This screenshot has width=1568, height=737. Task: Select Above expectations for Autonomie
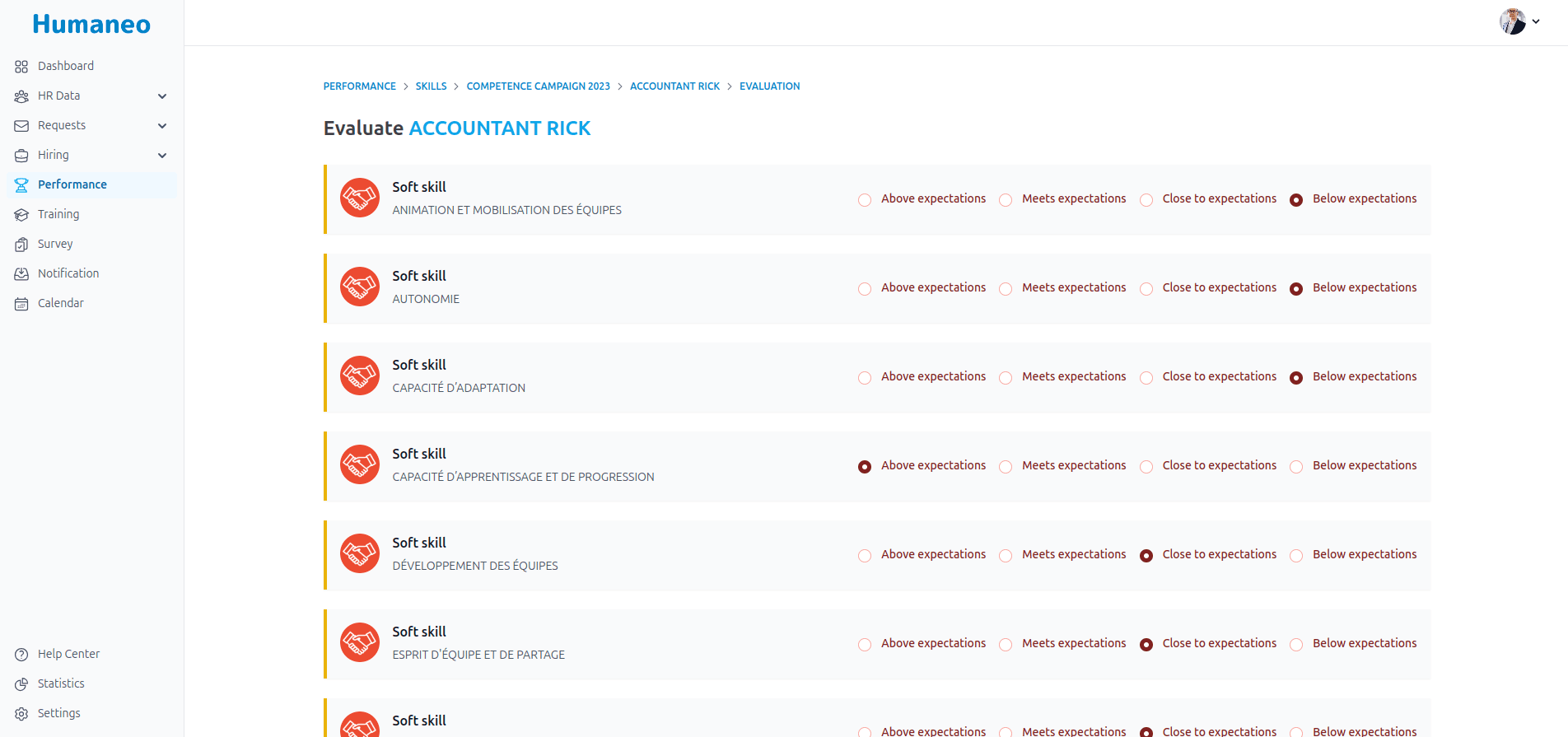tap(865, 289)
